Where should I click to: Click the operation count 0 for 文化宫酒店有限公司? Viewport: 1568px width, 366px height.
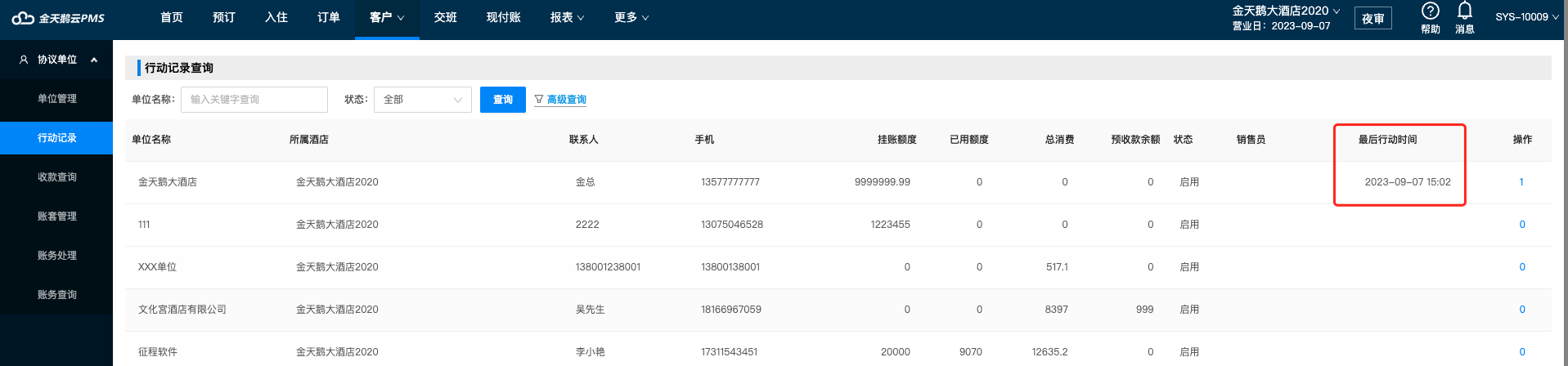pos(1522,310)
